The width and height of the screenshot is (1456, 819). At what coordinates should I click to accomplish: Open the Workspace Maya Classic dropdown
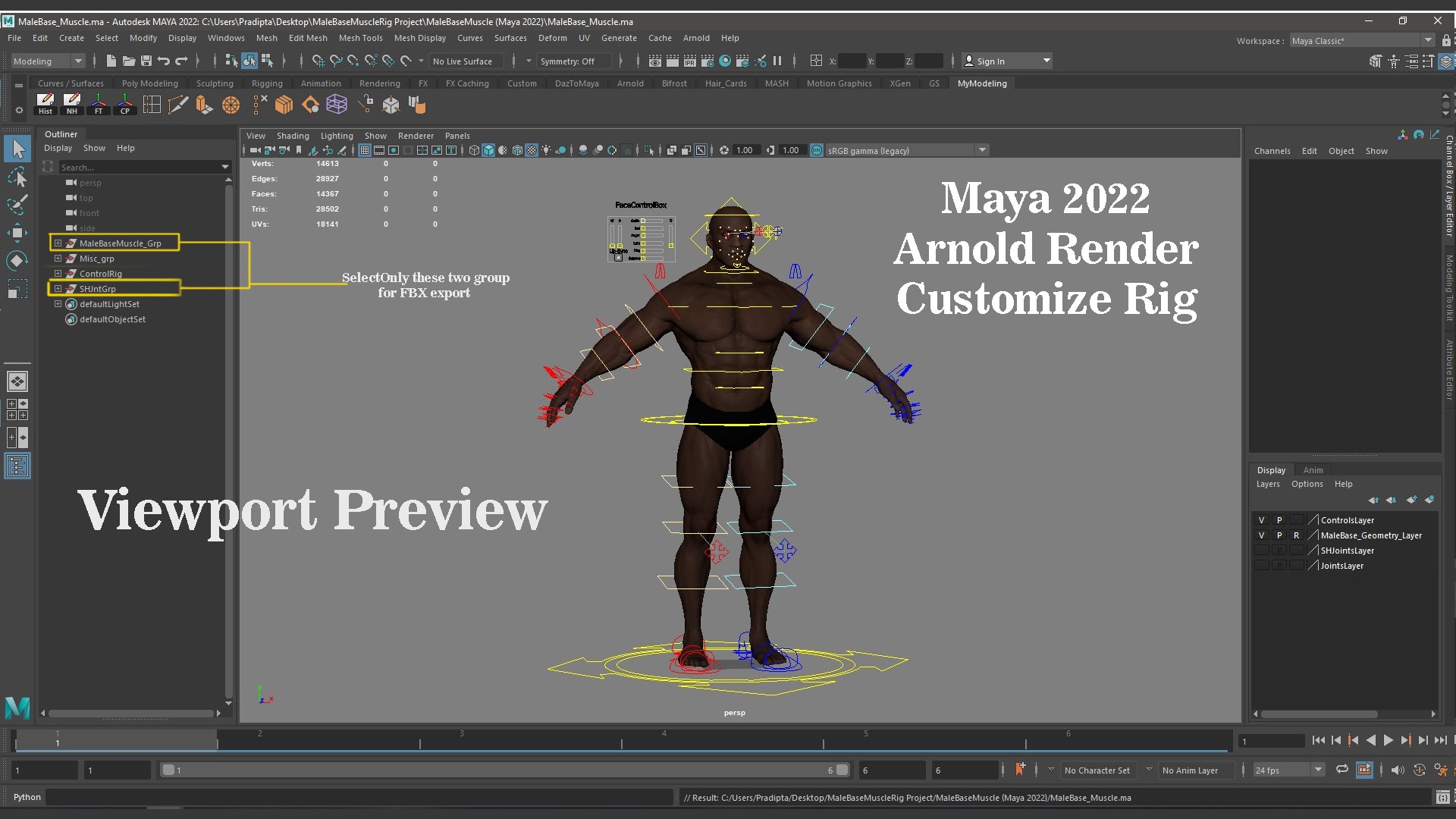[x=1362, y=40]
